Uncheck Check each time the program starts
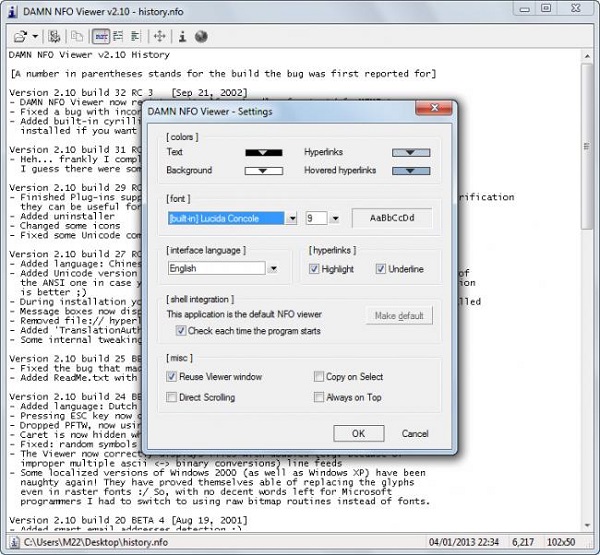The width and height of the screenshot is (600, 555). (181, 331)
